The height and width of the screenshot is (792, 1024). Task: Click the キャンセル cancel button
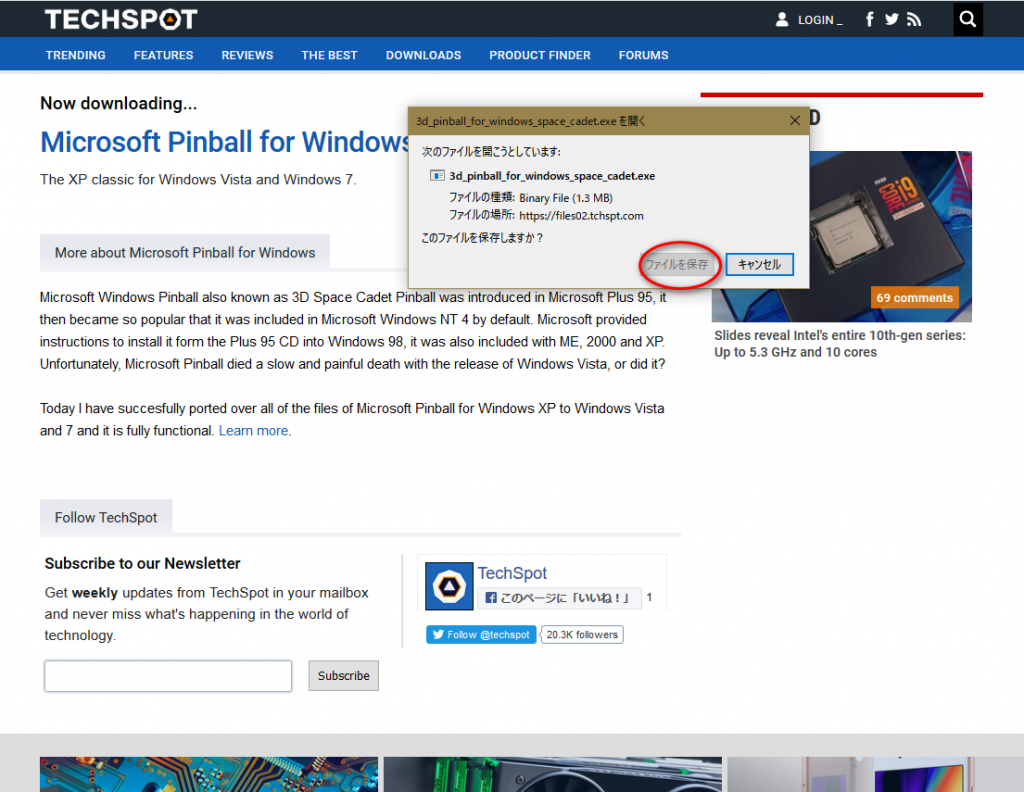759,265
